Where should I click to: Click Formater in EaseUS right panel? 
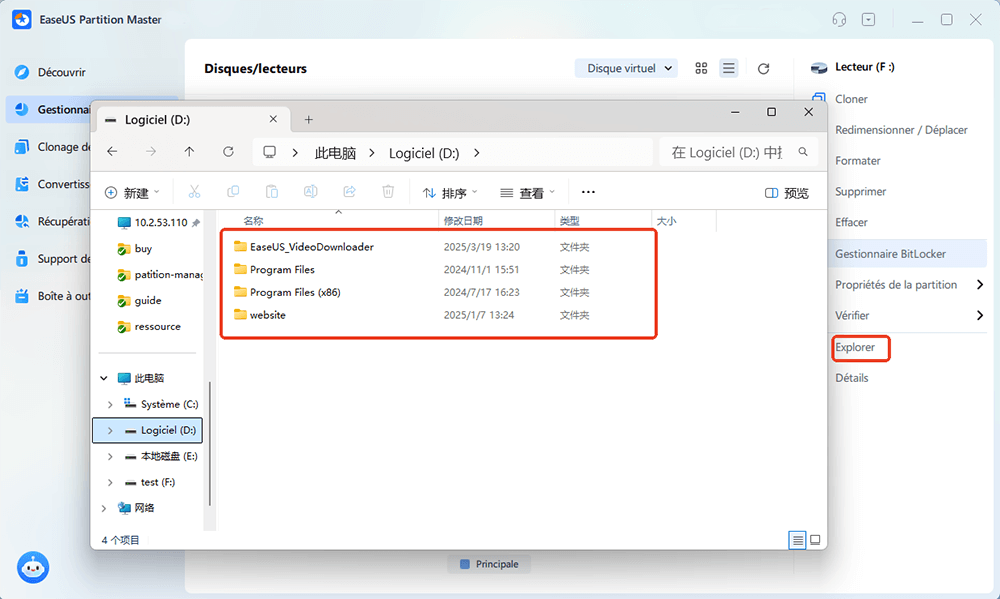tap(858, 161)
